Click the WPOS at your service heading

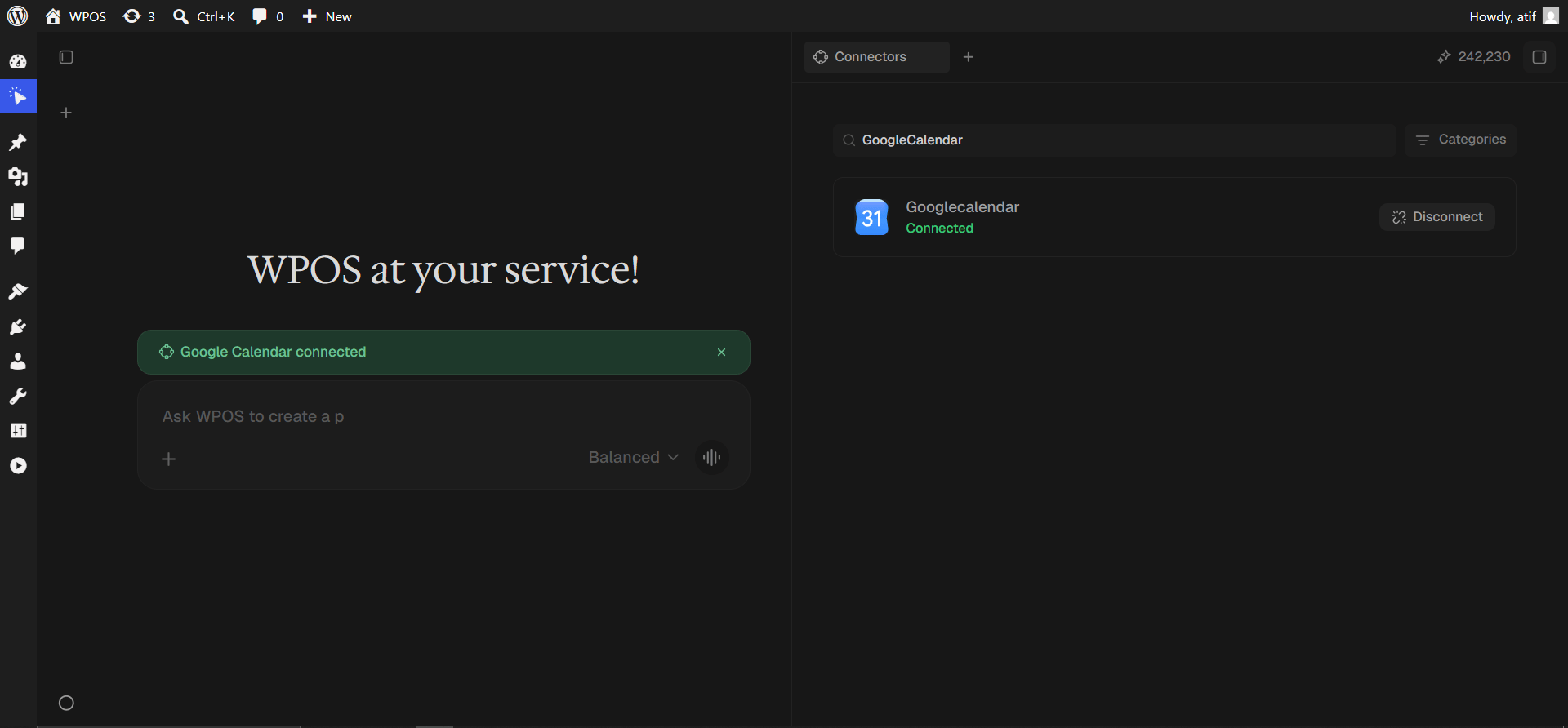443,270
